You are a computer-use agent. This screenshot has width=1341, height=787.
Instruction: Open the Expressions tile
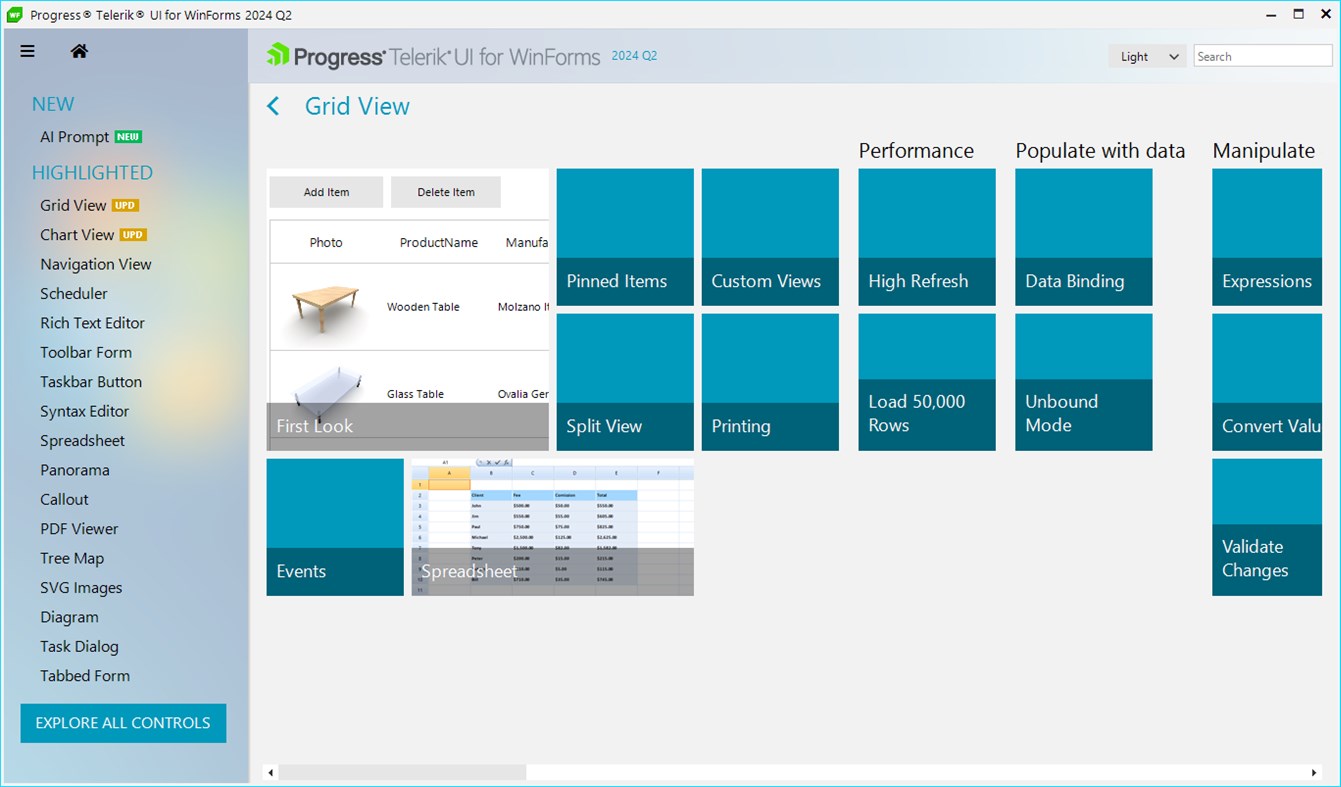1267,237
